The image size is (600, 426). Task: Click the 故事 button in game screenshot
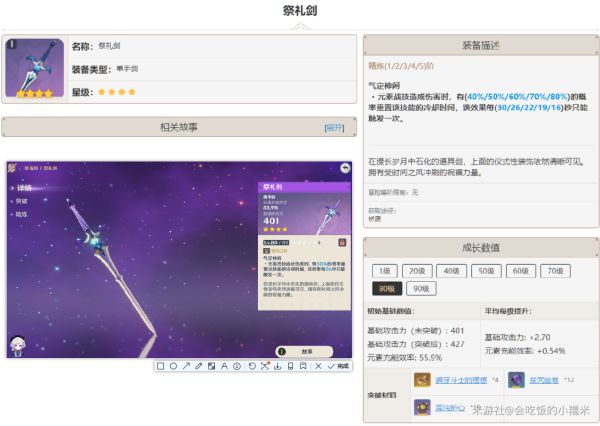click(x=304, y=351)
